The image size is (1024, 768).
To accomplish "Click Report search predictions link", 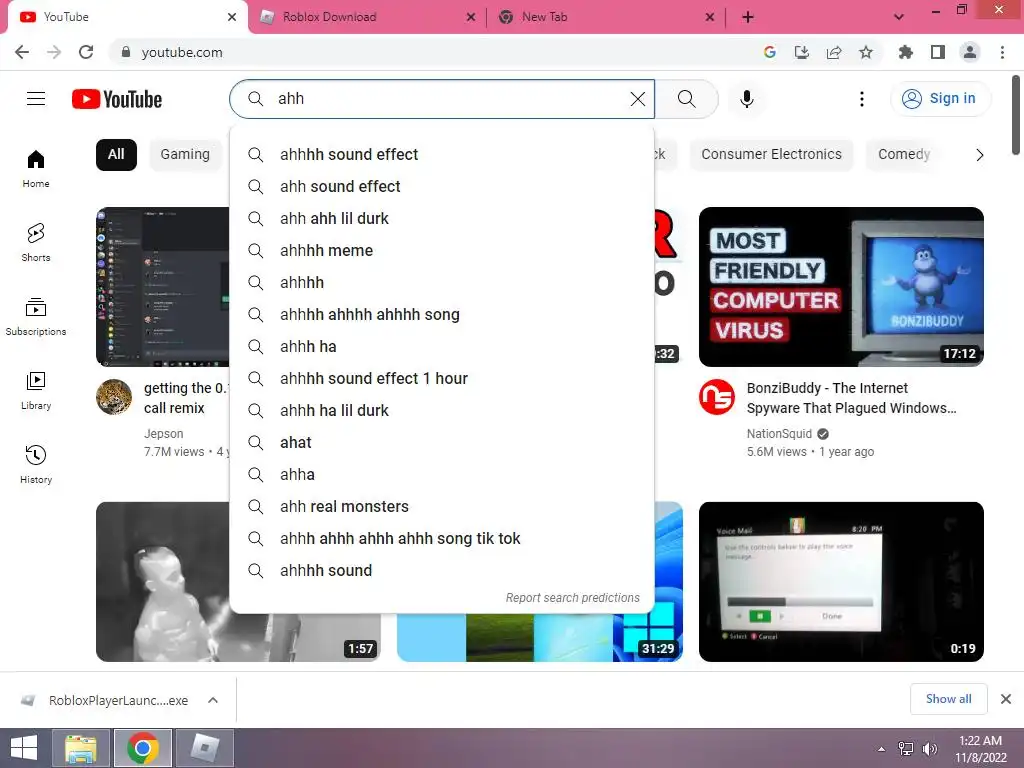I will (x=573, y=598).
